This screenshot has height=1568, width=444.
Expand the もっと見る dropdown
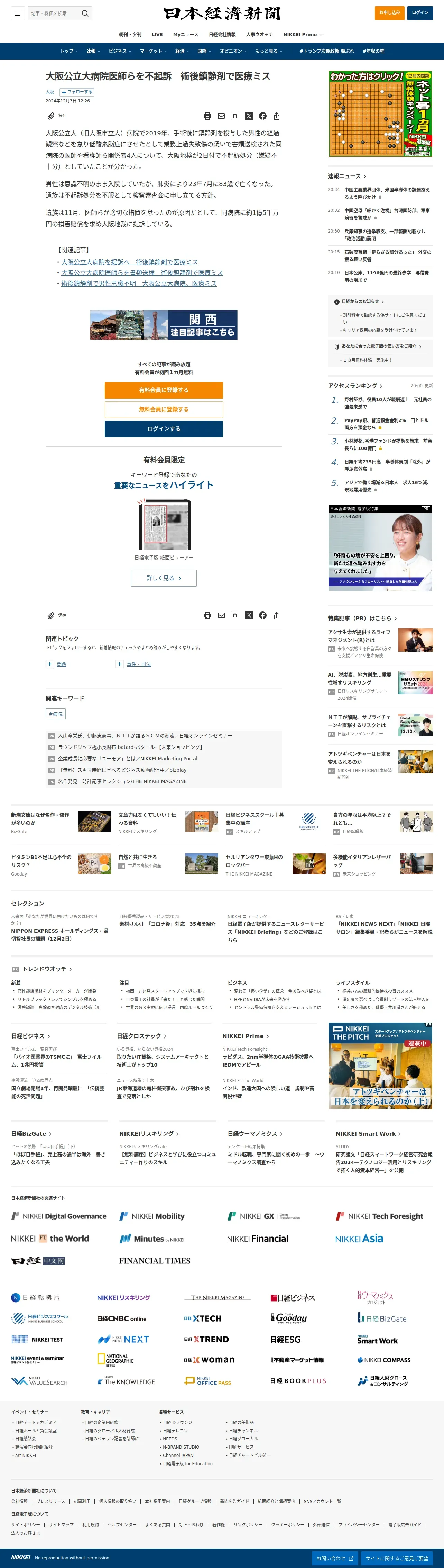pos(269,51)
